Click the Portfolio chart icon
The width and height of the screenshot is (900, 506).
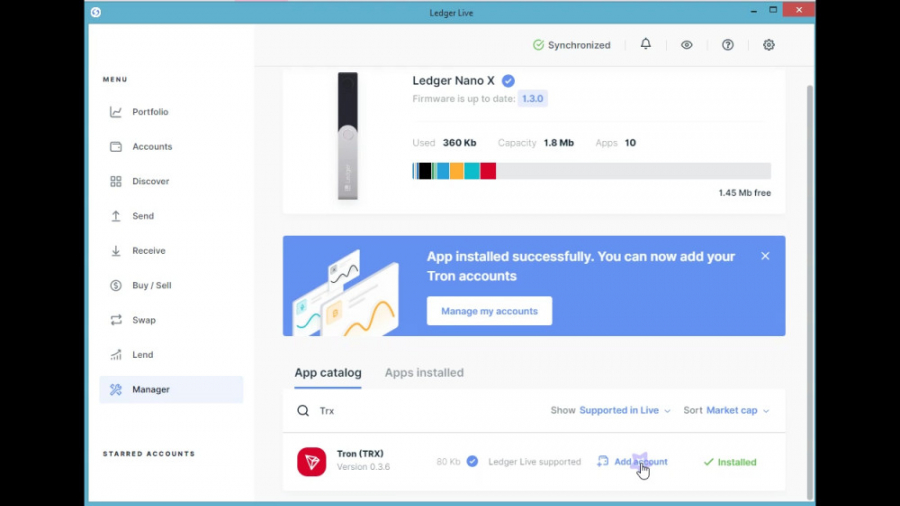coord(116,112)
